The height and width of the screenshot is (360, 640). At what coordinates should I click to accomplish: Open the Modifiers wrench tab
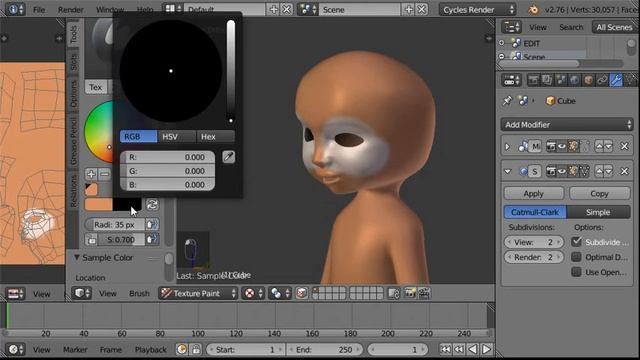coord(616,80)
